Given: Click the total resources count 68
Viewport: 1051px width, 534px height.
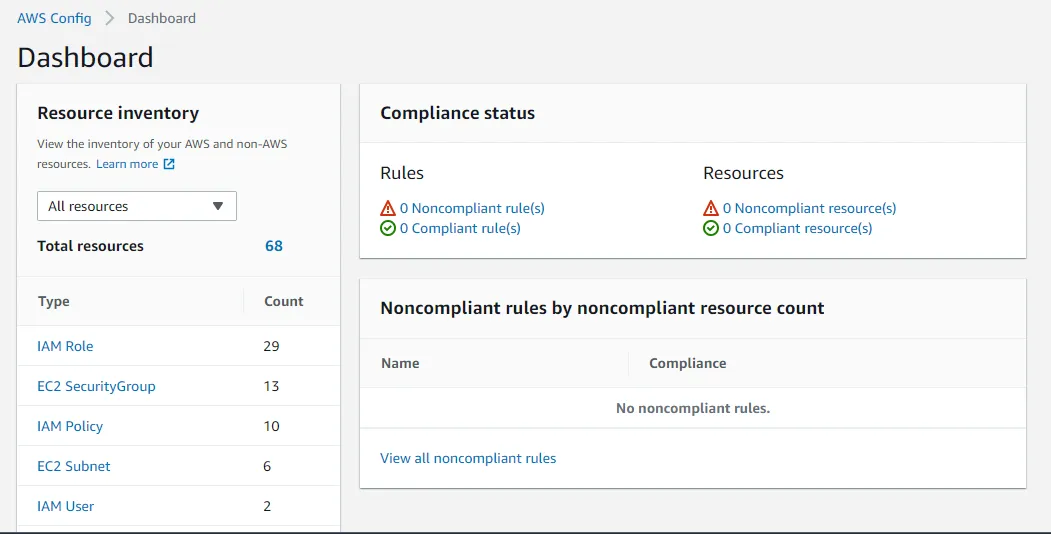Looking at the screenshot, I should click(274, 246).
